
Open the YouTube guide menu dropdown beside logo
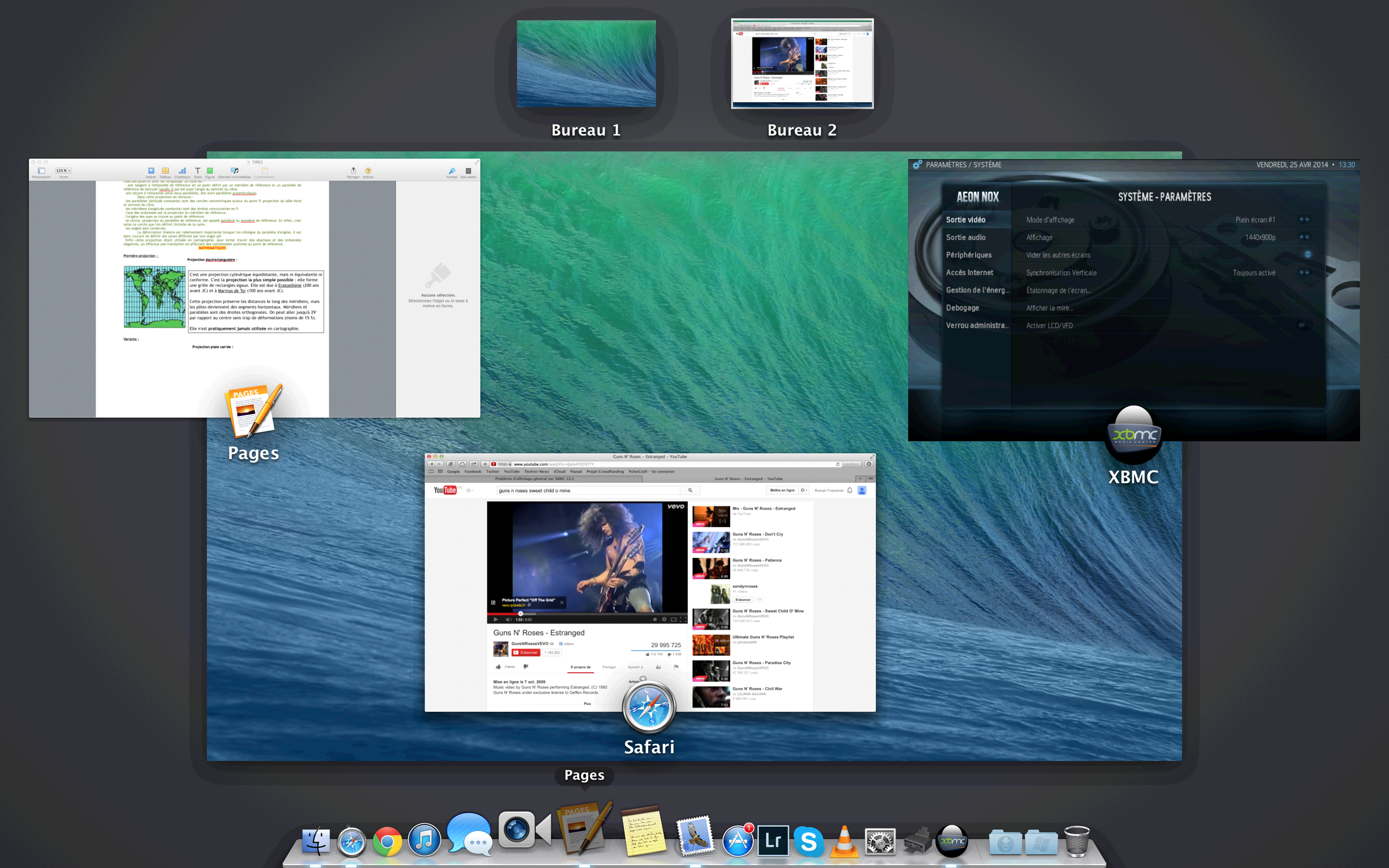pos(469,490)
